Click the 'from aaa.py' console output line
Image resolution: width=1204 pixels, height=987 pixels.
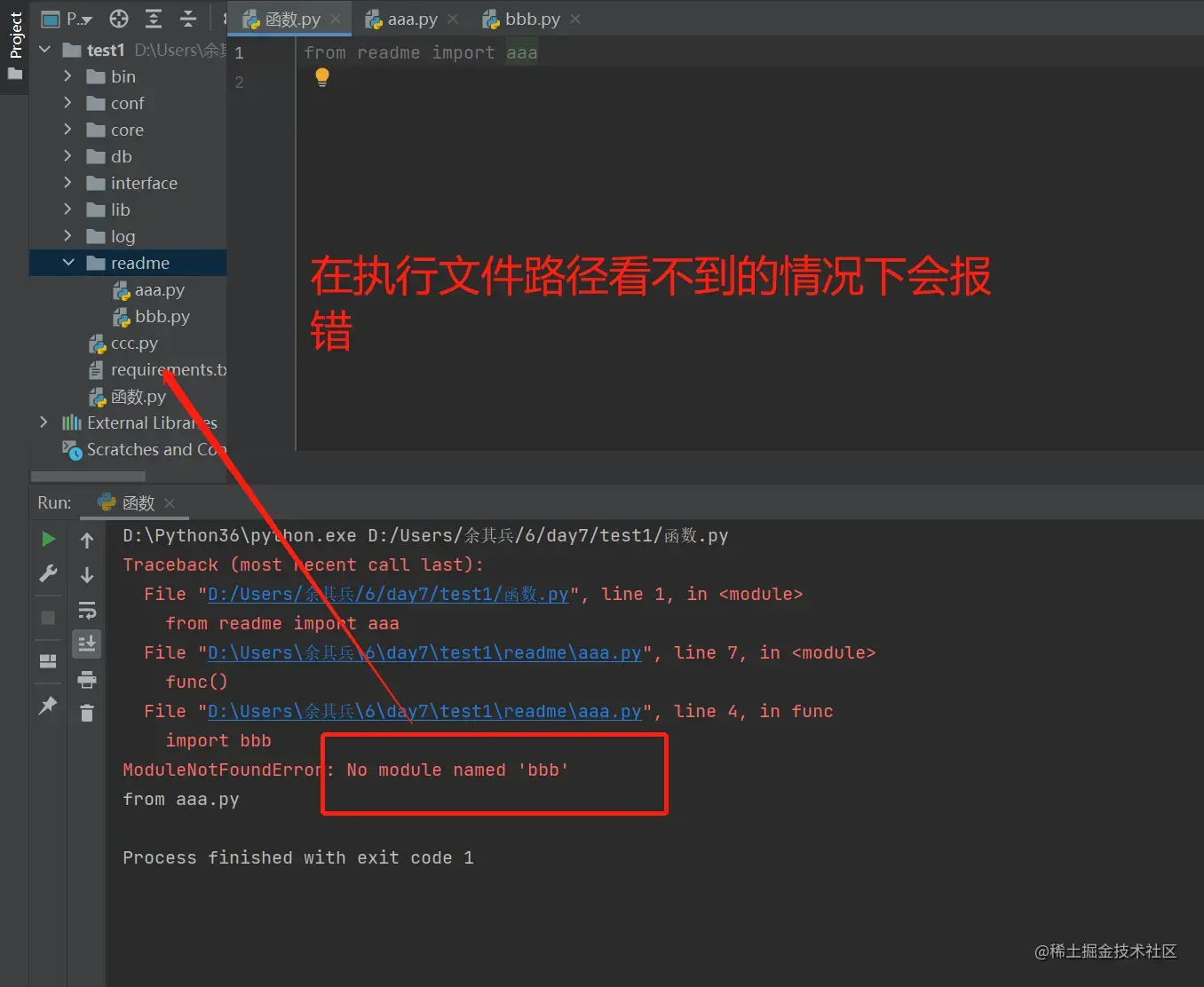[181, 799]
